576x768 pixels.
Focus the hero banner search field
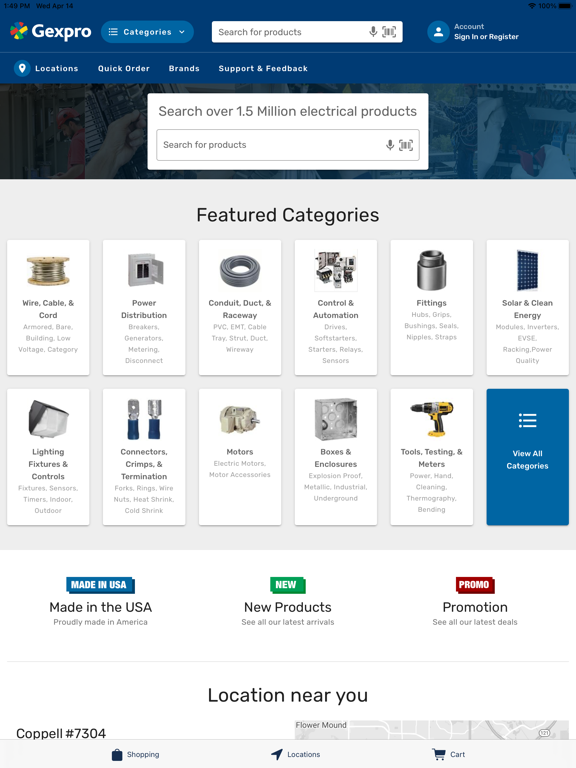(x=288, y=145)
